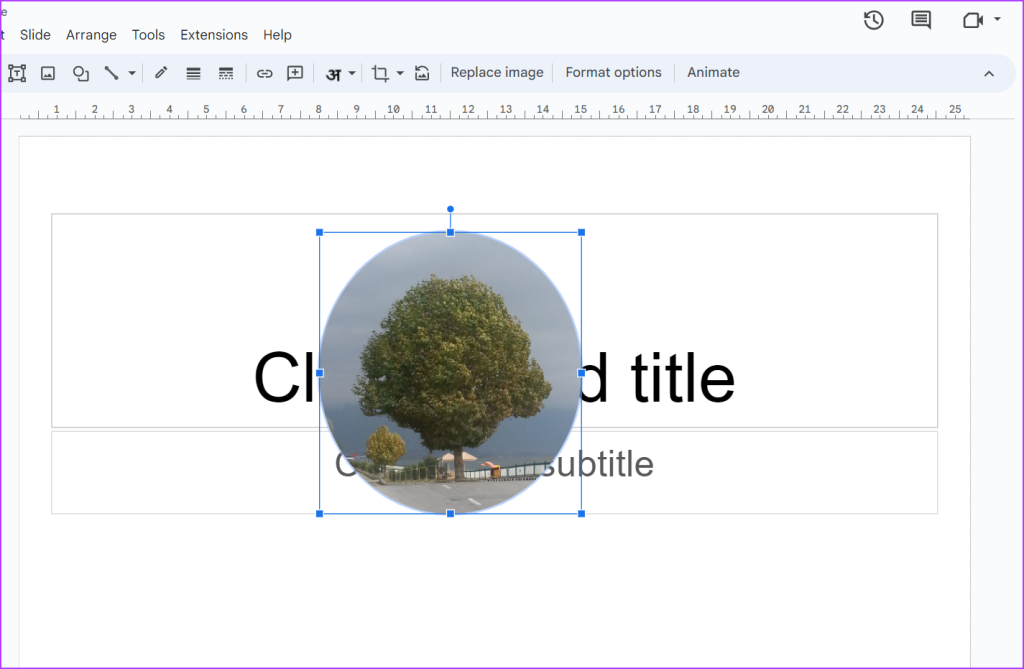Select the text box tool
The width and height of the screenshot is (1024, 669).
[17, 73]
